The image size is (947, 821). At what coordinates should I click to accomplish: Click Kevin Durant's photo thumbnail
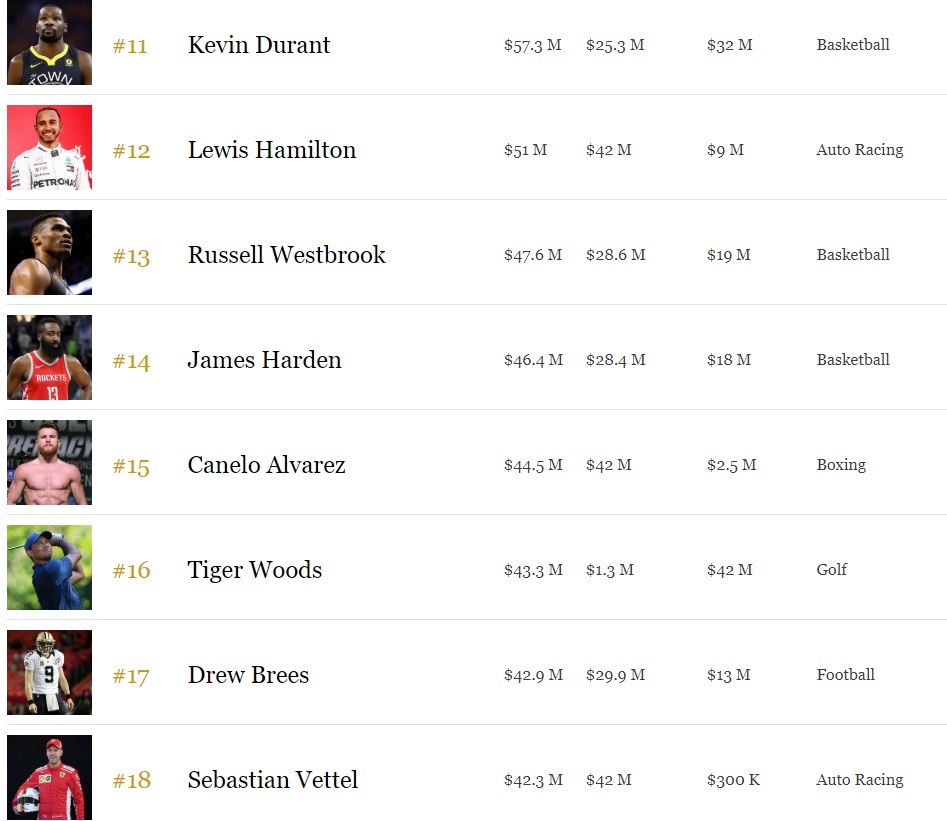(x=49, y=43)
